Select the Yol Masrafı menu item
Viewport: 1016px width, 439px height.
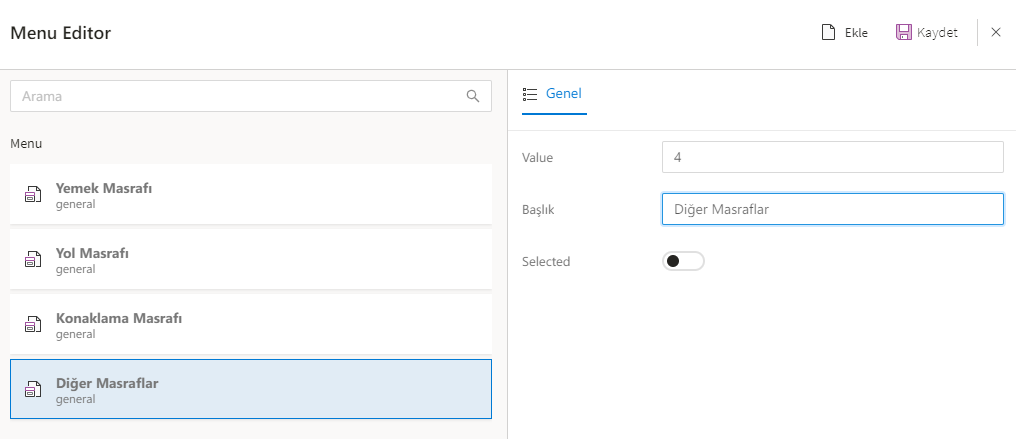click(x=250, y=259)
